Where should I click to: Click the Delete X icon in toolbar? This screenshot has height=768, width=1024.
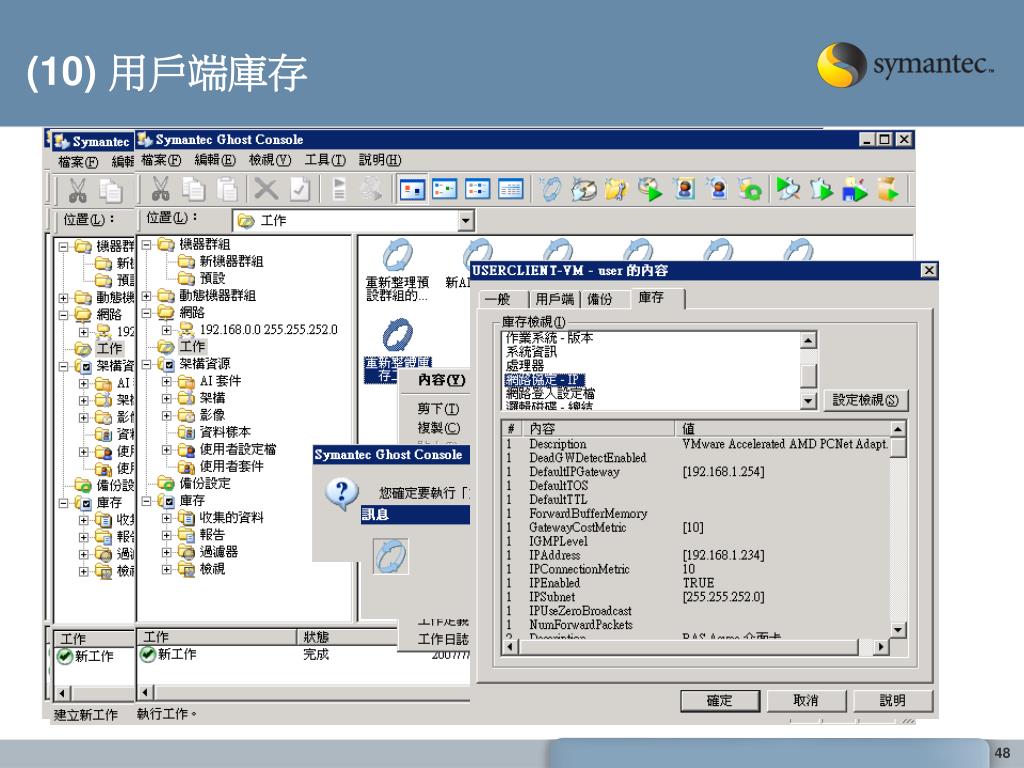pos(265,189)
